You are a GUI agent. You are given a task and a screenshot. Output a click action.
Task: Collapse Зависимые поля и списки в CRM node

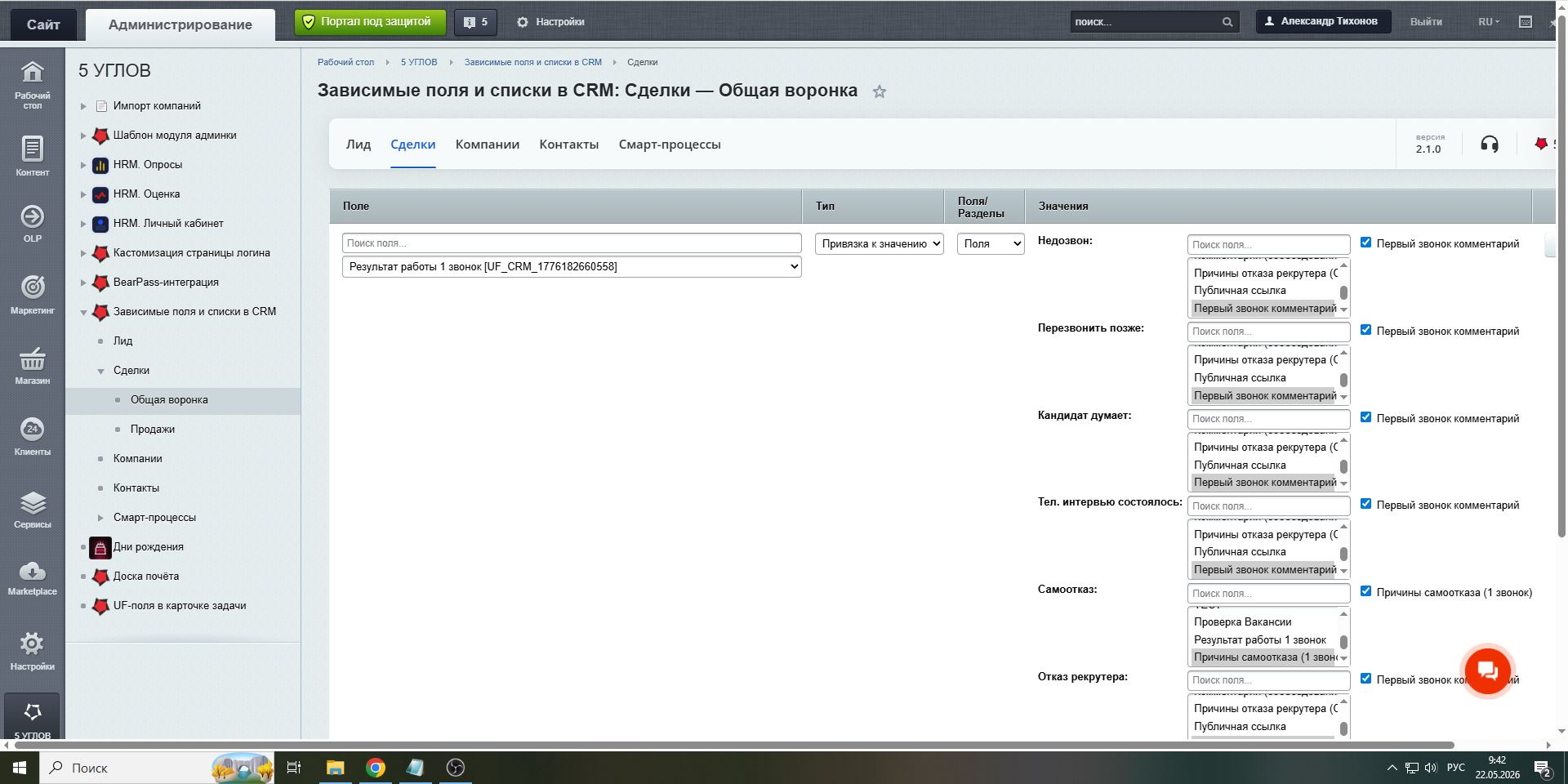[x=83, y=312]
